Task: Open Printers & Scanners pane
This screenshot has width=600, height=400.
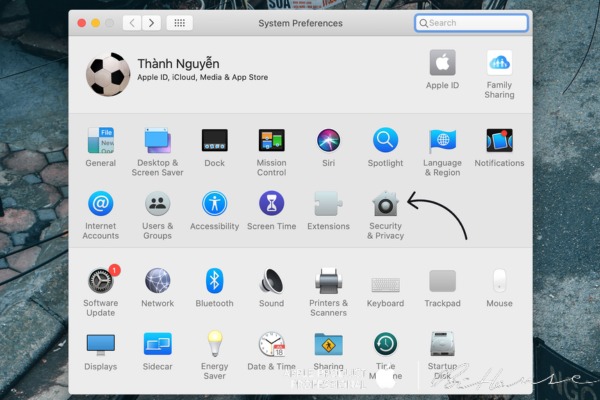Action: [328, 281]
